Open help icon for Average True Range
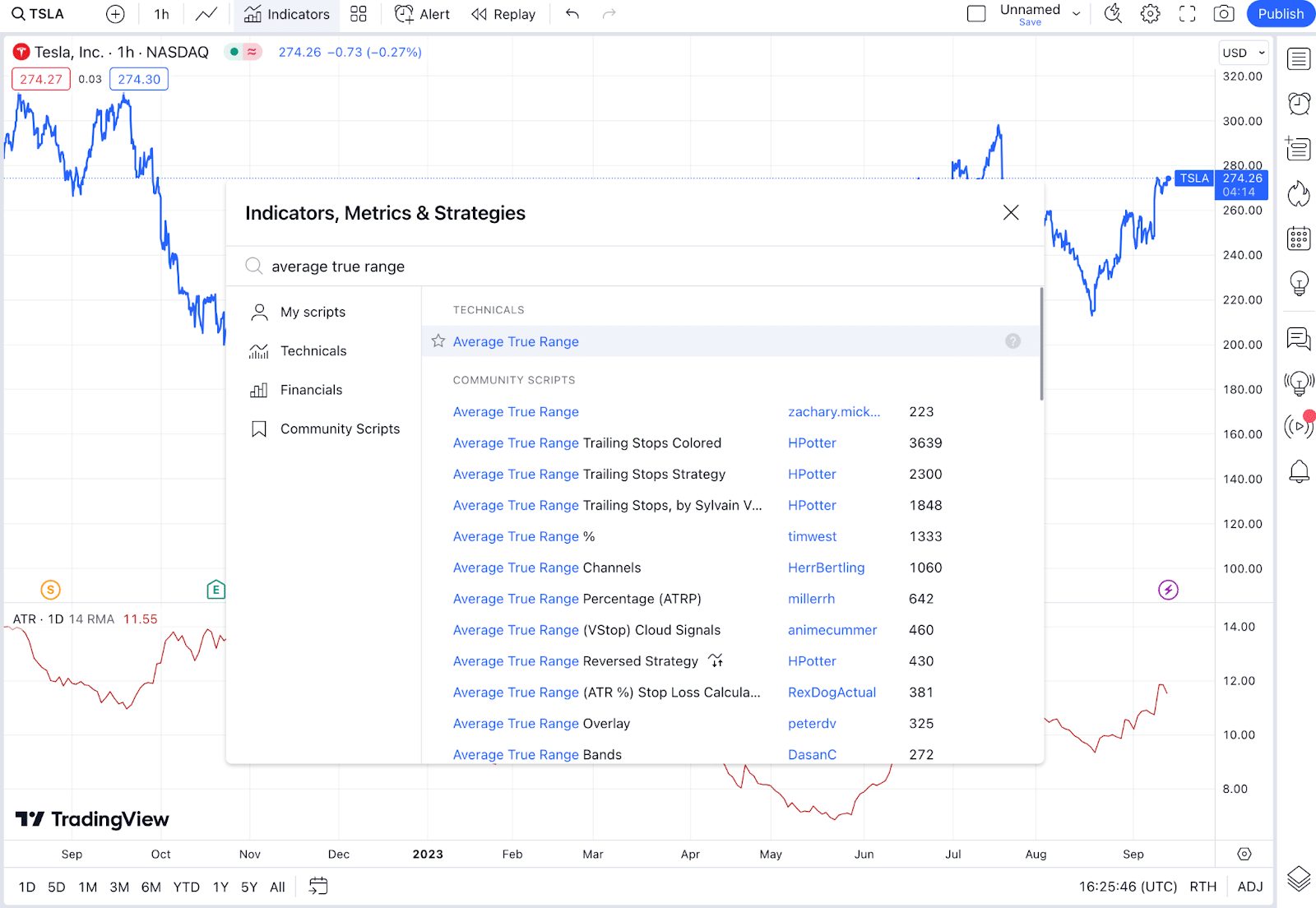Viewport: 1316px width, 908px height. 1012,341
